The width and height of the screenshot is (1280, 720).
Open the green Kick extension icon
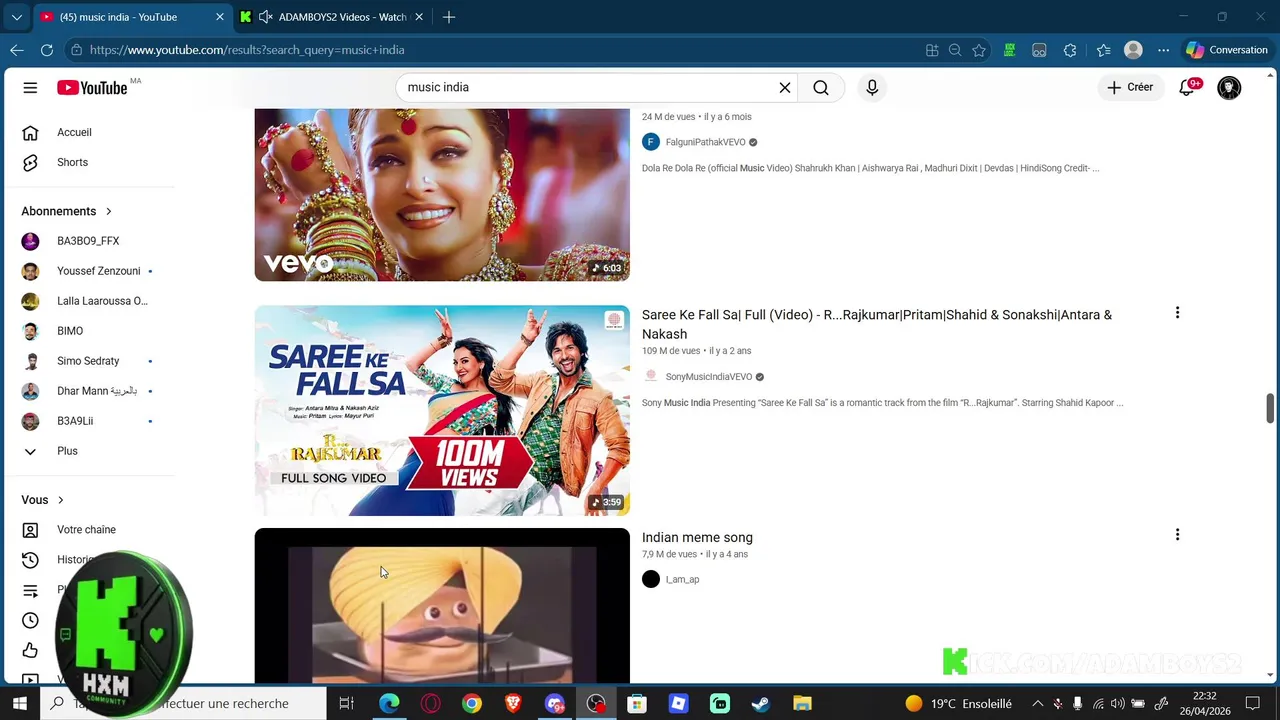tap(1010, 50)
